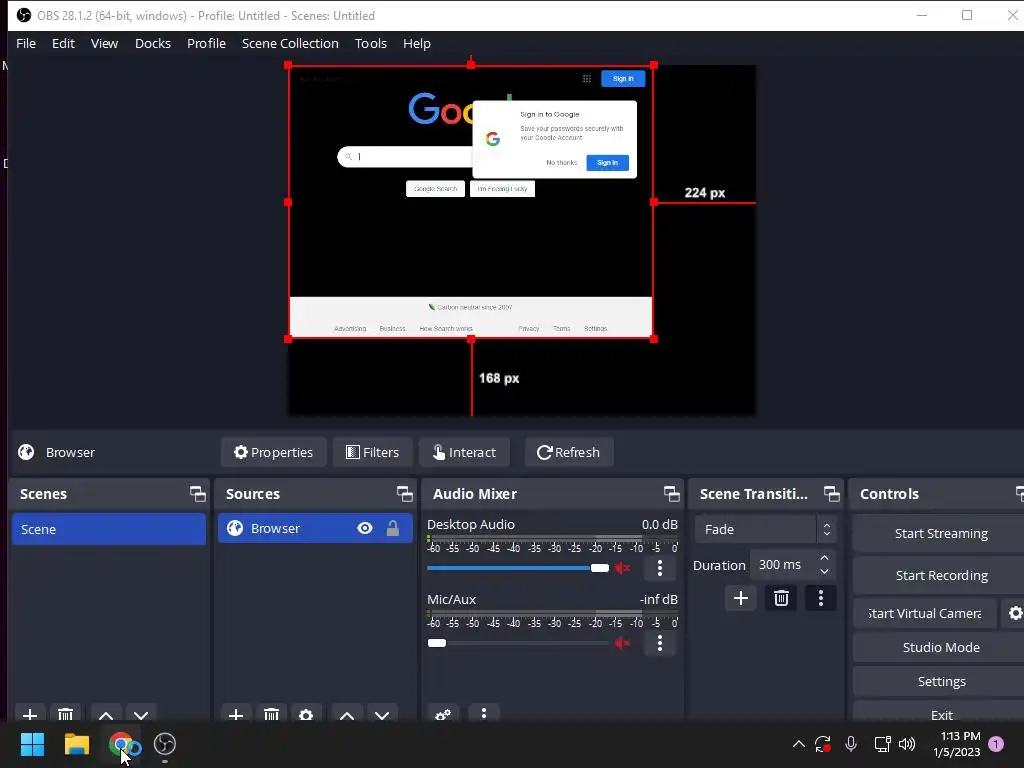Click the Desktop Audio volume slider
The image size is (1024, 768).
[518, 568]
